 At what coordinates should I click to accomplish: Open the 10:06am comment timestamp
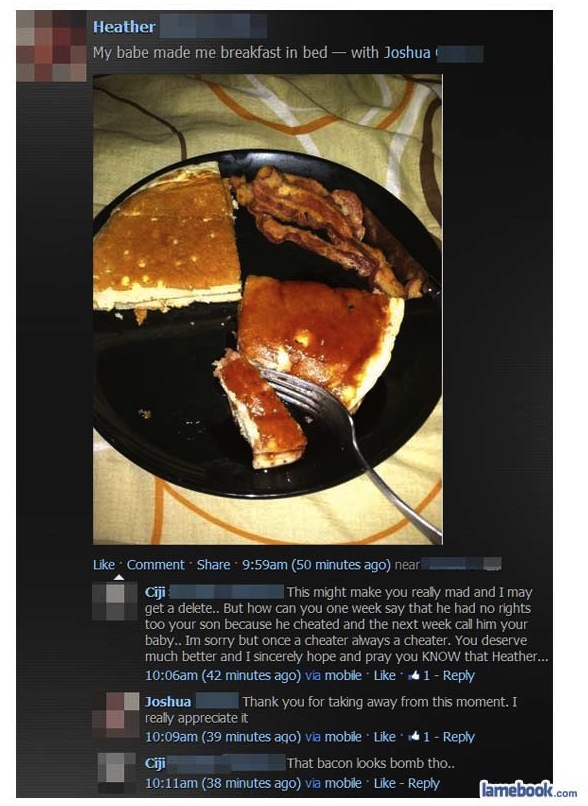pos(223,675)
